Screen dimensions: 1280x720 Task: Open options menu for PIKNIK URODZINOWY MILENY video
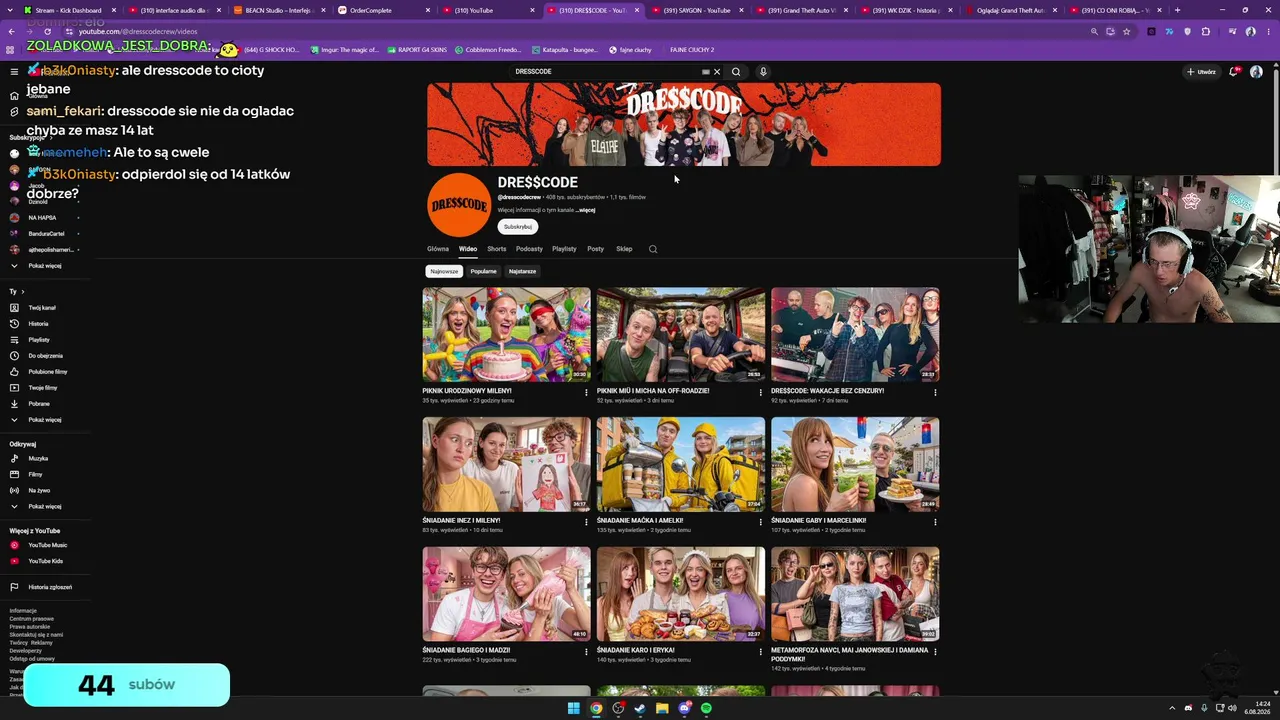pyautogui.click(x=586, y=393)
